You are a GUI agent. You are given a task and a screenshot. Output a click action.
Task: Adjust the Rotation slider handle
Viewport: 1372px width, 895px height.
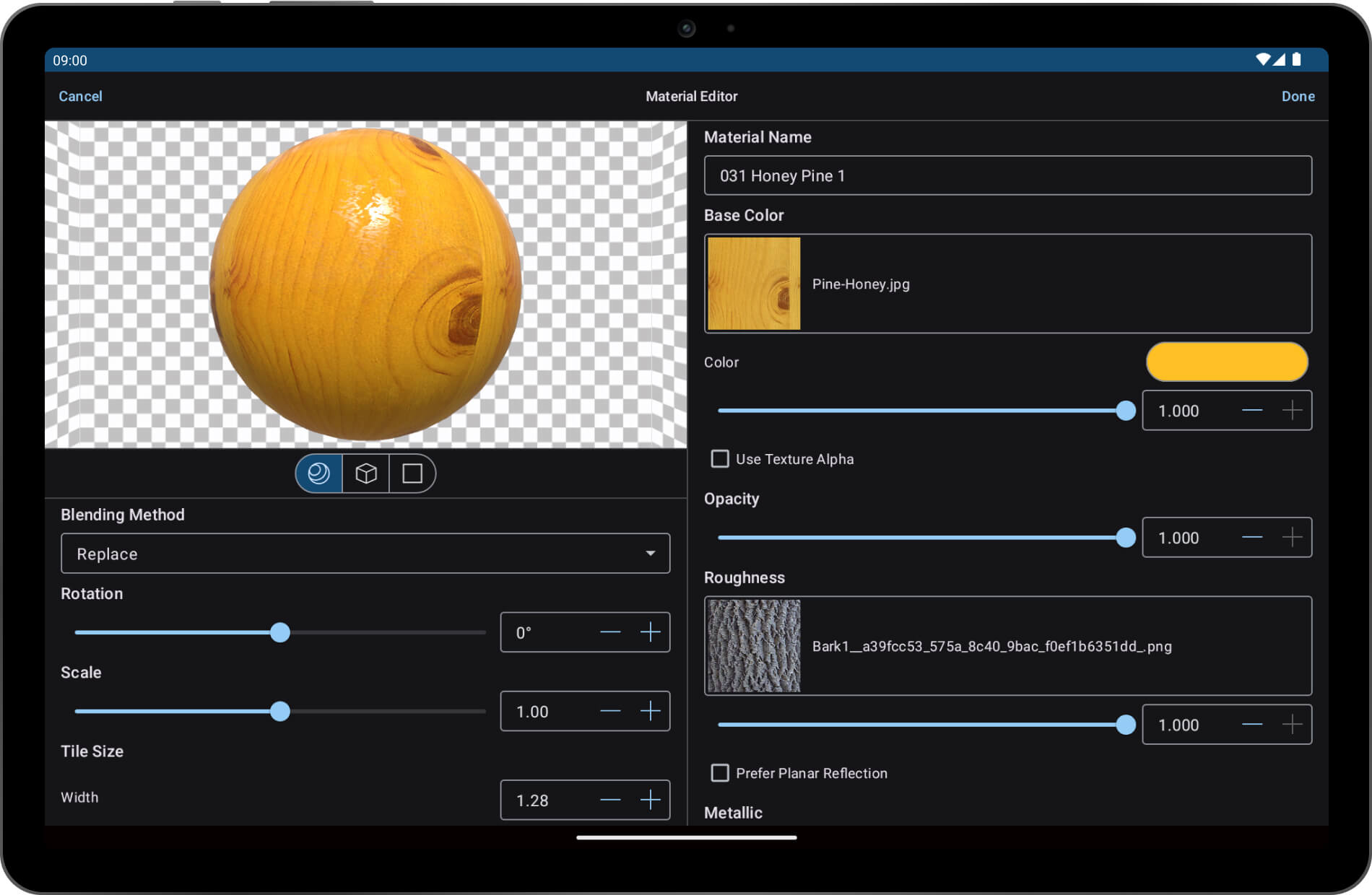click(280, 632)
